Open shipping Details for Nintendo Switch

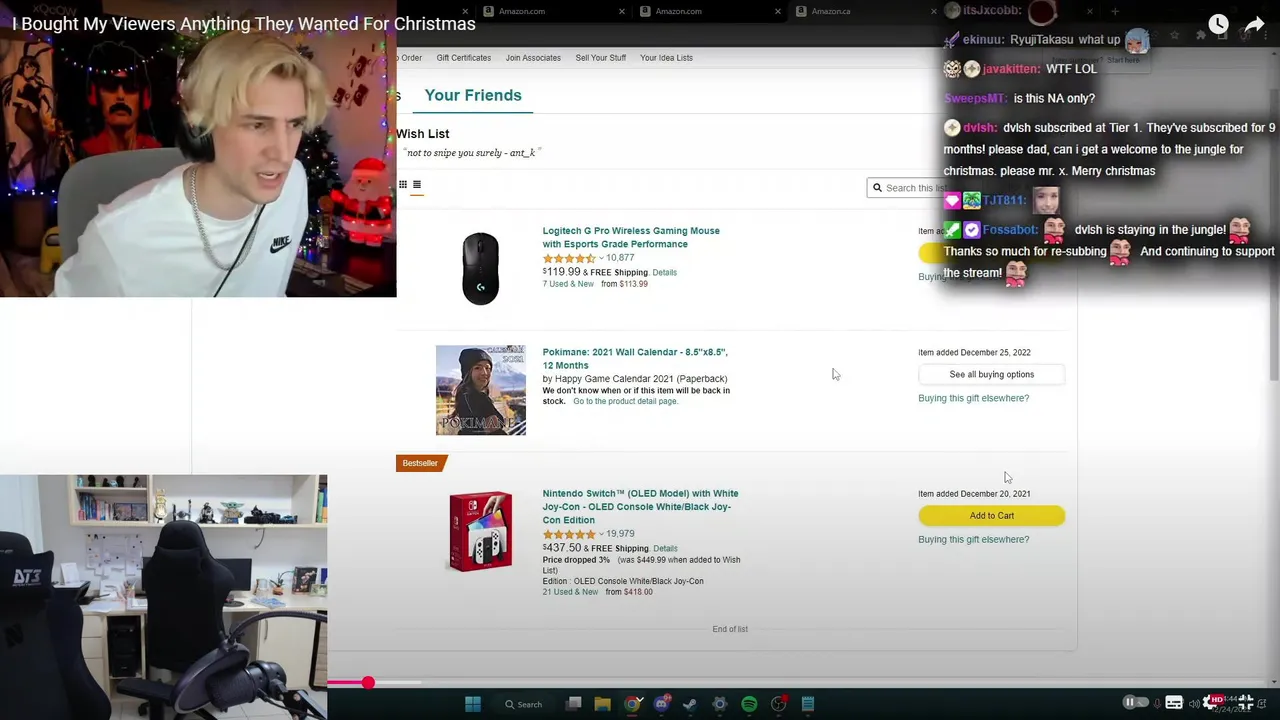coord(665,549)
